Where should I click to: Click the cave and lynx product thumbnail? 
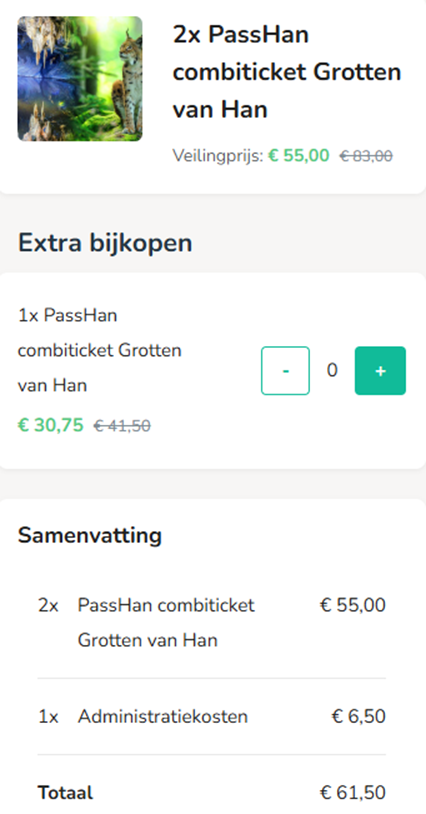tap(80, 79)
